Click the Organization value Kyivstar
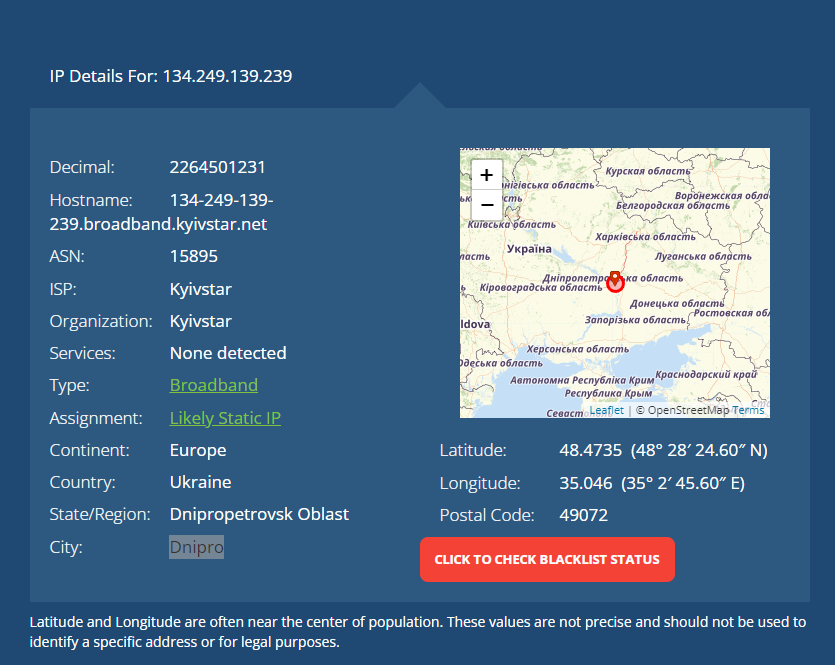 click(x=200, y=321)
